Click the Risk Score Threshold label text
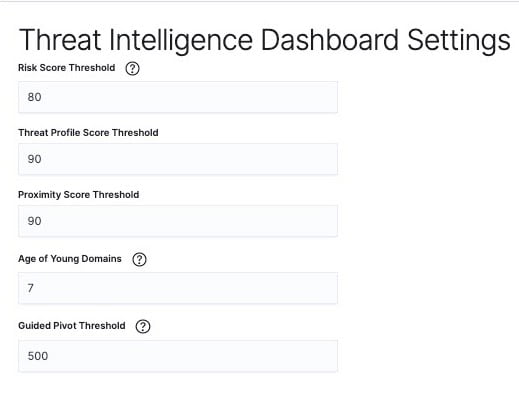The height and width of the screenshot is (409, 519). (67, 68)
